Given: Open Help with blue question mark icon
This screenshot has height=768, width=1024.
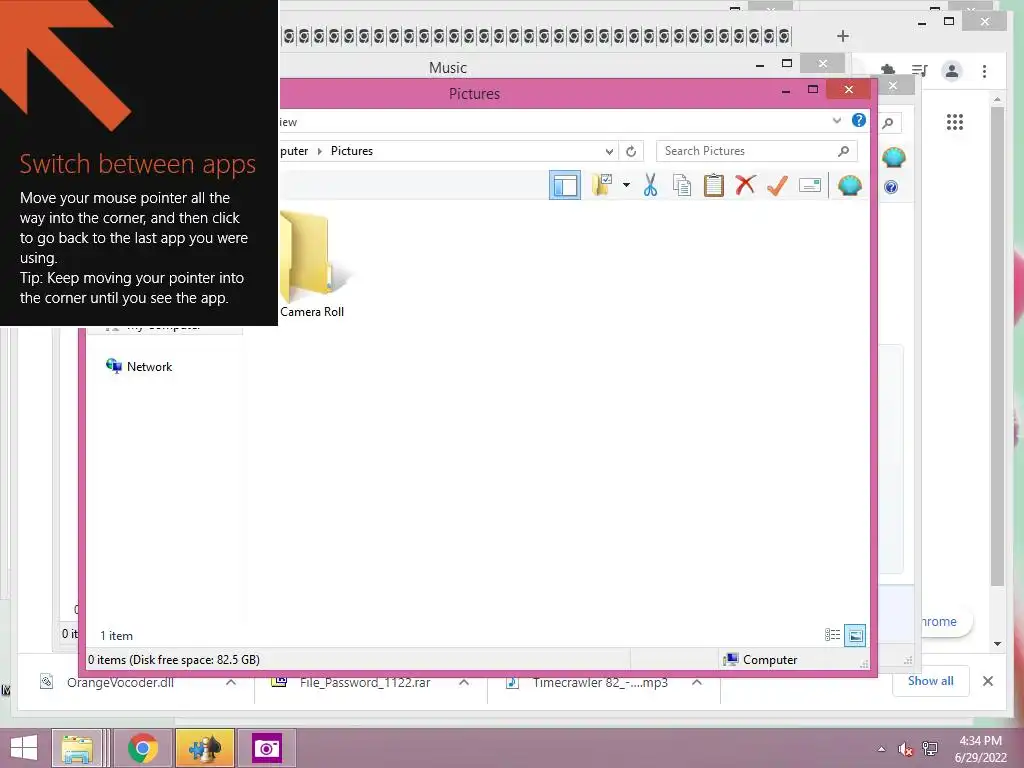Looking at the screenshot, I should 859,120.
